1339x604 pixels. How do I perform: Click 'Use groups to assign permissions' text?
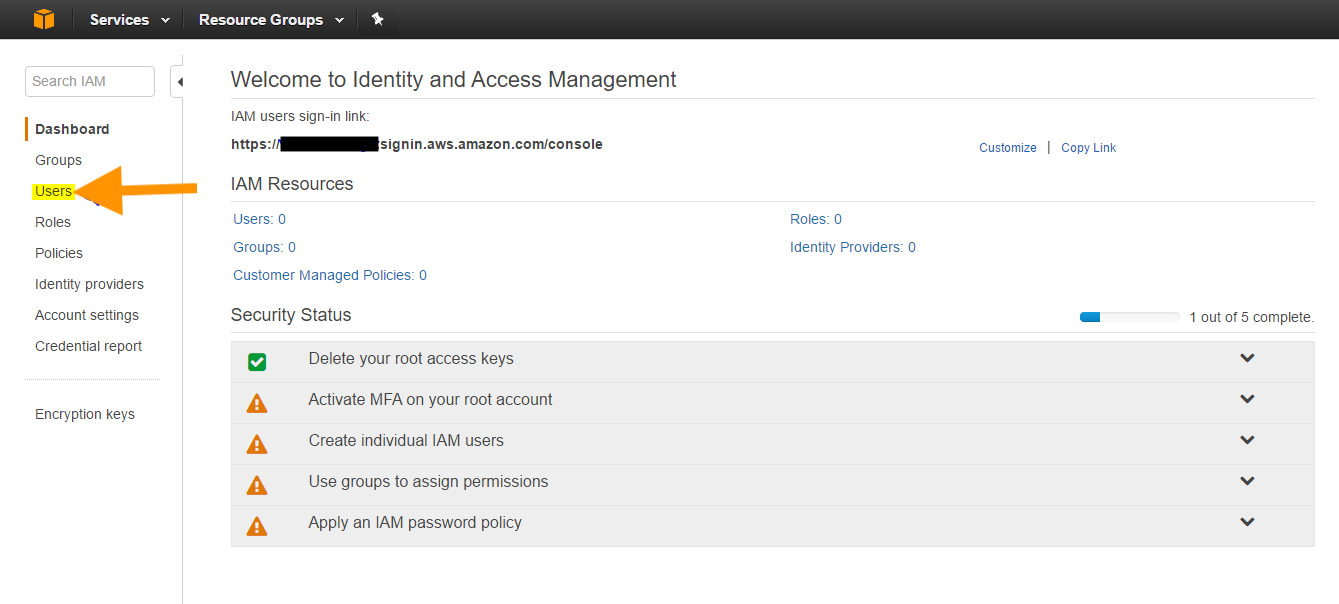click(428, 481)
